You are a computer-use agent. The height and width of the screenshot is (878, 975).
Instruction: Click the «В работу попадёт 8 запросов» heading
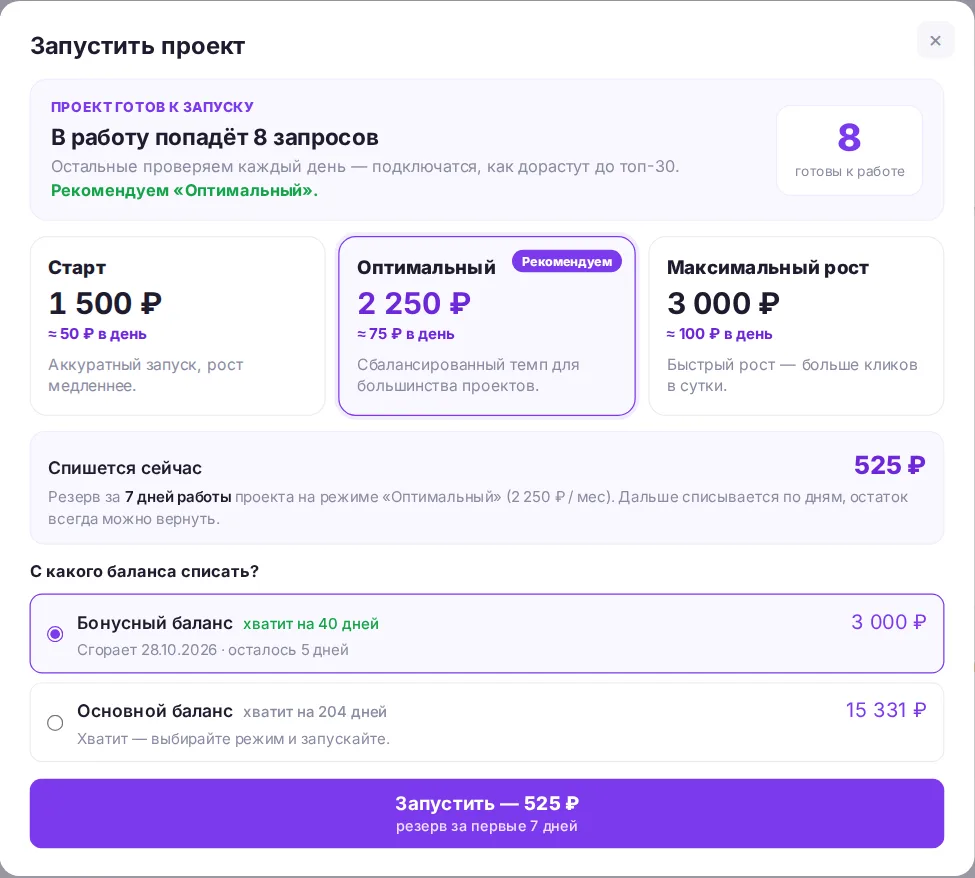point(215,137)
